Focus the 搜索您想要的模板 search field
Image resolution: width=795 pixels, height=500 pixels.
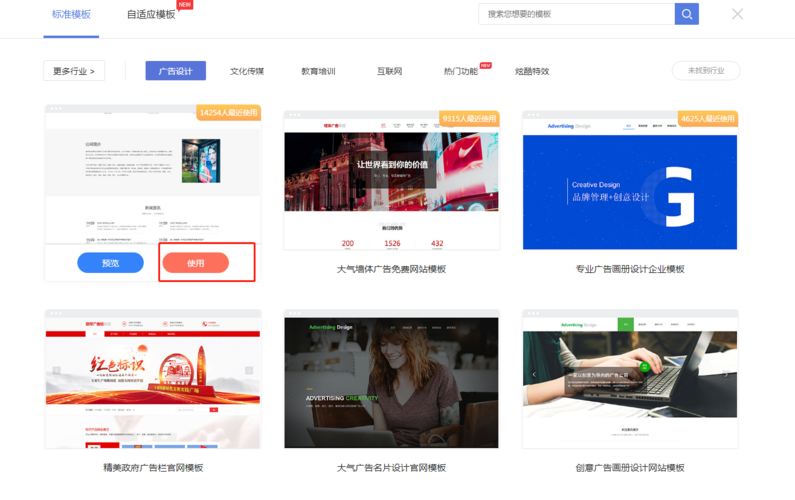pyautogui.click(x=576, y=14)
